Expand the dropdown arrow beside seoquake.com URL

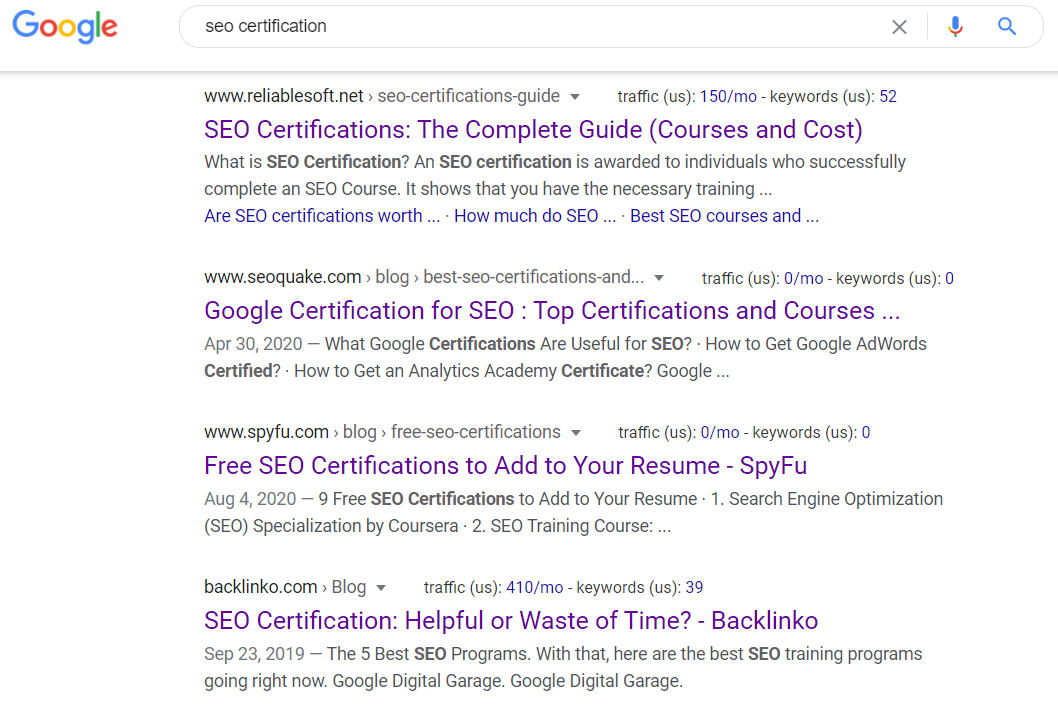click(x=659, y=278)
